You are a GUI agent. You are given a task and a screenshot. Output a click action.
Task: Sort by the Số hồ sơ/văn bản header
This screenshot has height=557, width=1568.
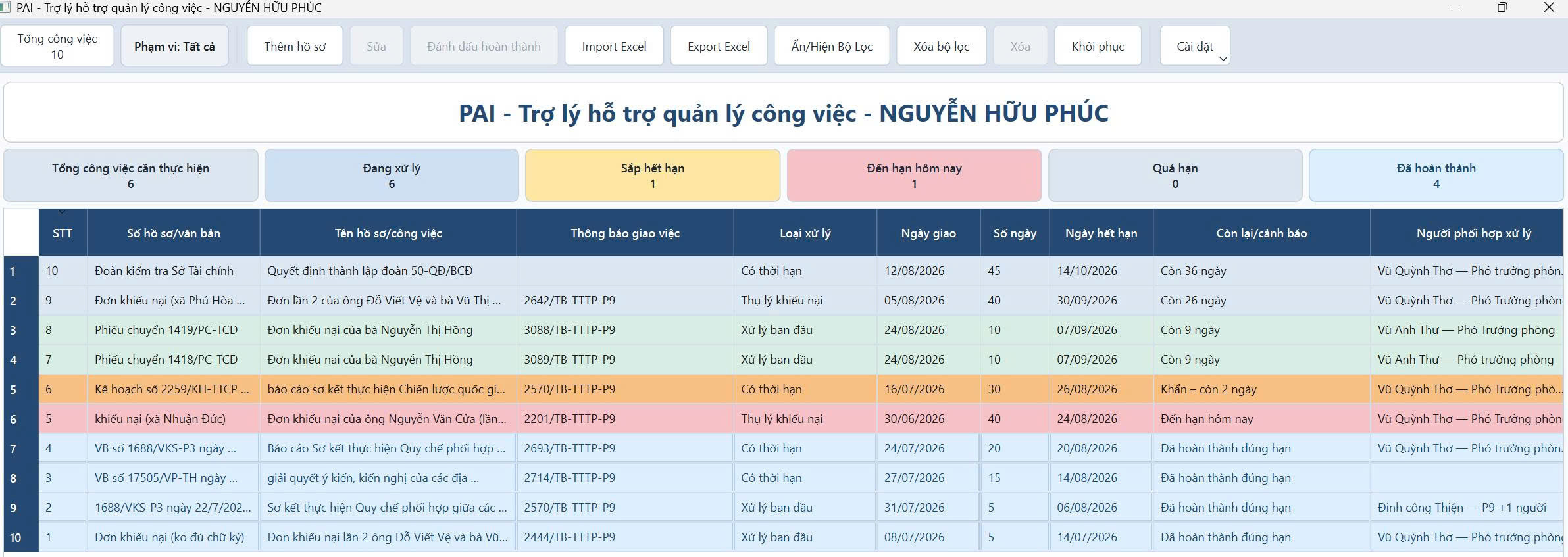point(174,233)
